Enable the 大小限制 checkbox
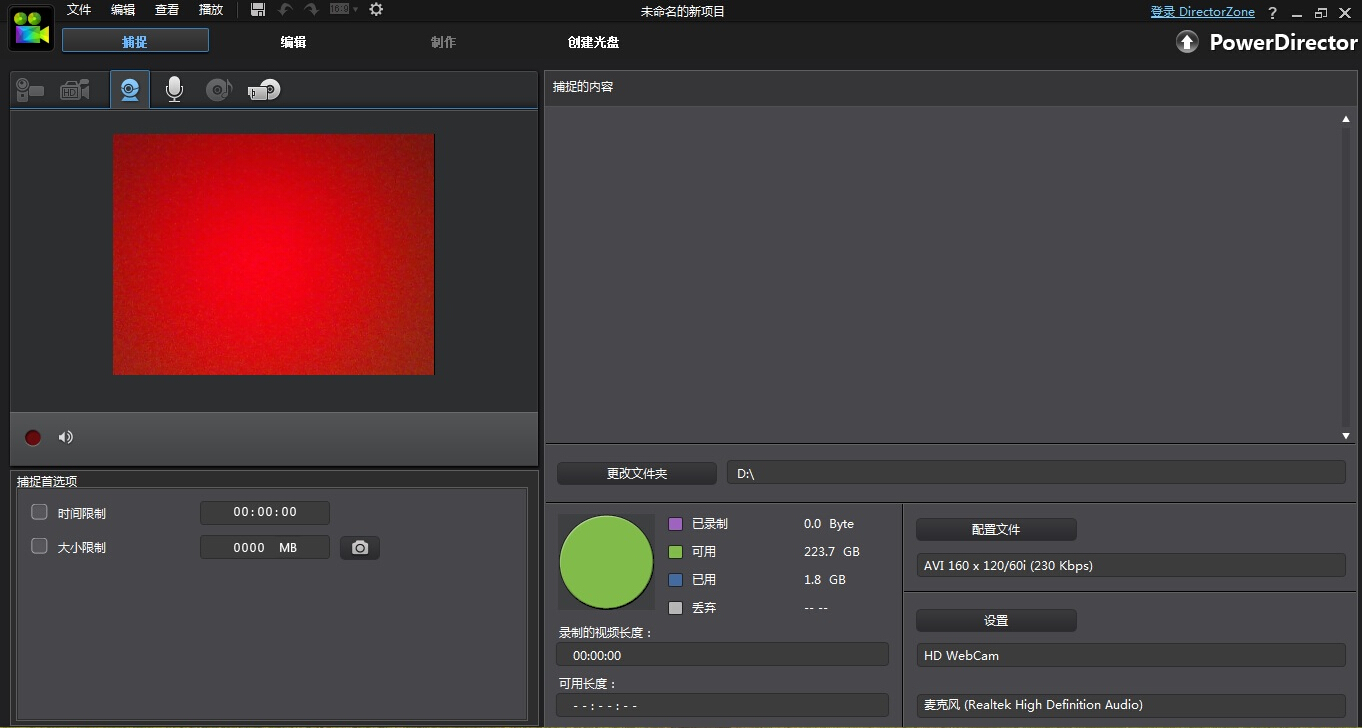 [39, 546]
